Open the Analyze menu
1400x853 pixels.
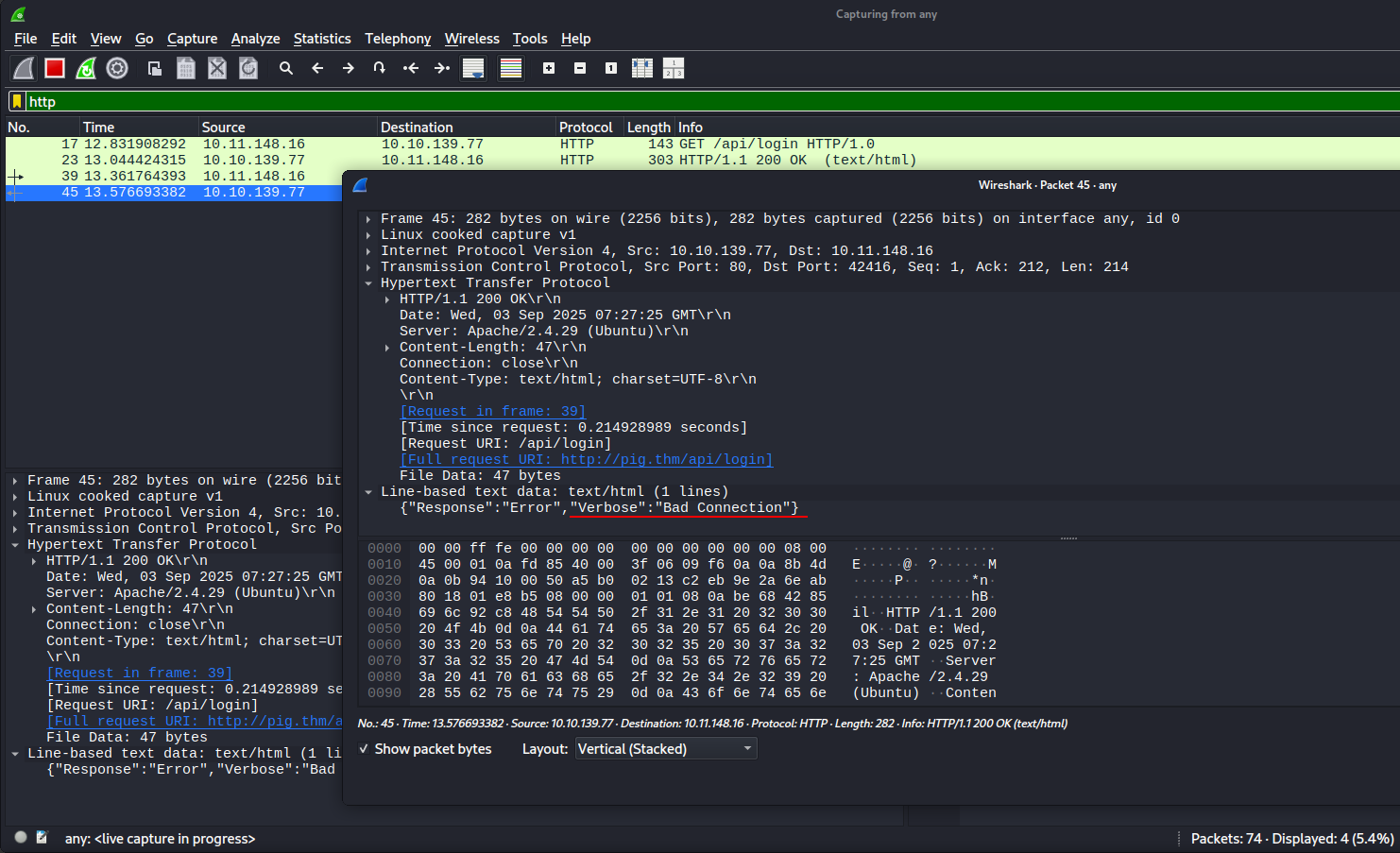(x=255, y=39)
